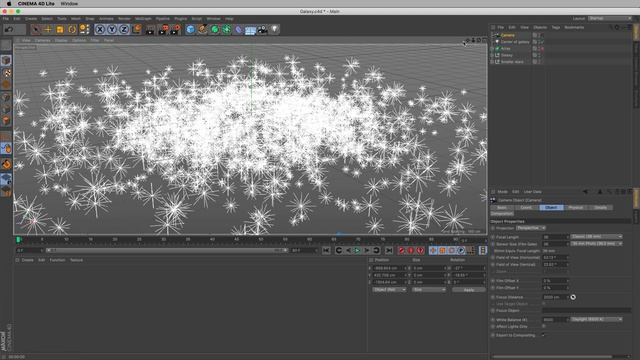Click the workplane icon in left palette
Viewport: 640px width, 360px height.
coord(6,179)
